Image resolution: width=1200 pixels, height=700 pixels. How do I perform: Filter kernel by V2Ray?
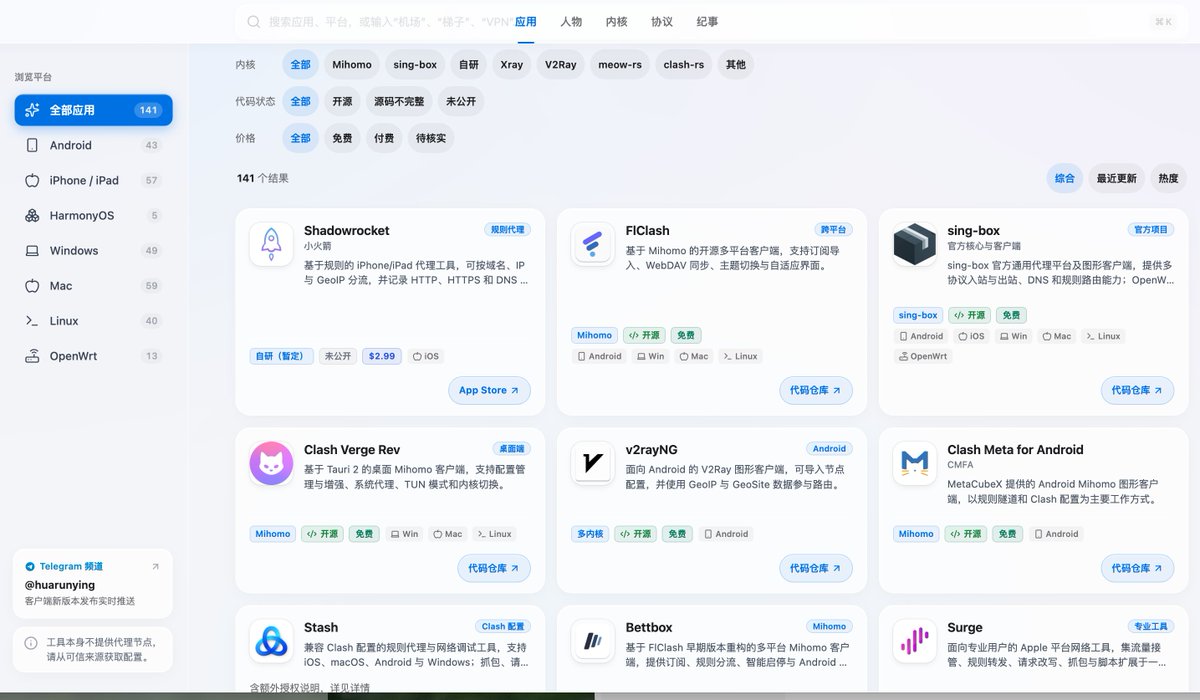560,64
